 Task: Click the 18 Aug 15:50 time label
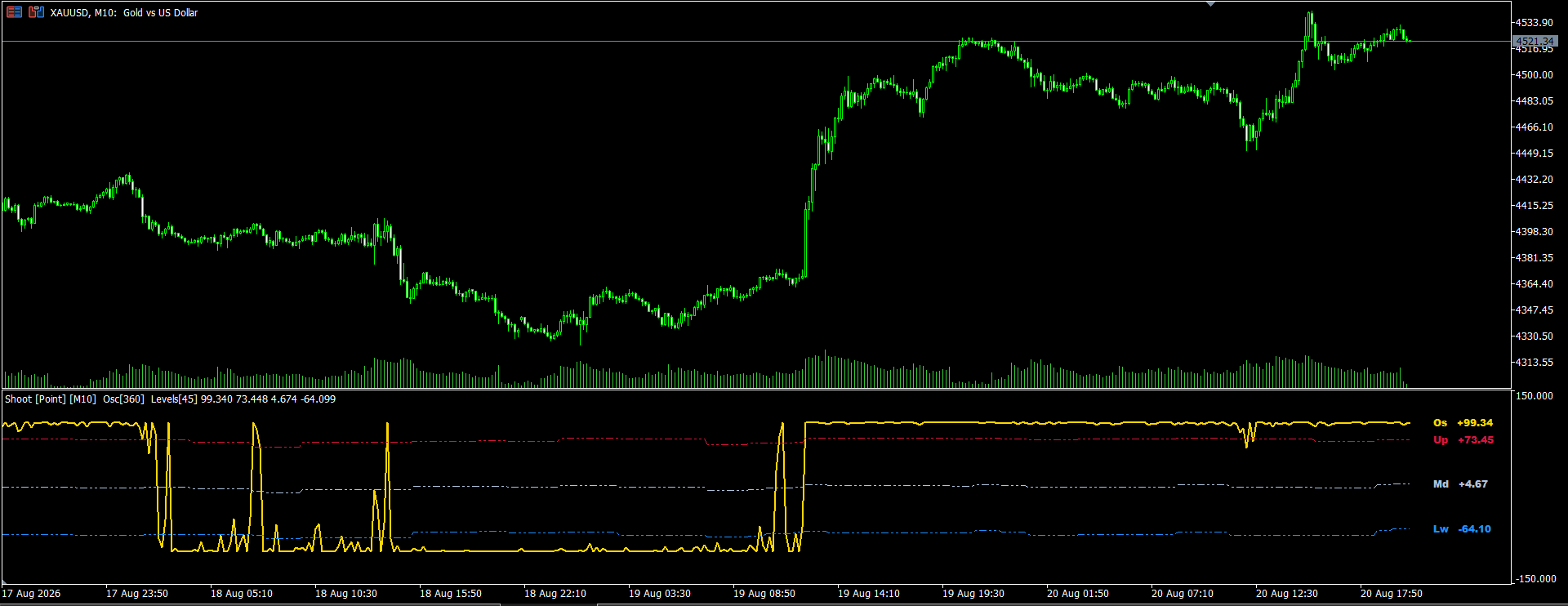pyautogui.click(x=451, y=594)
